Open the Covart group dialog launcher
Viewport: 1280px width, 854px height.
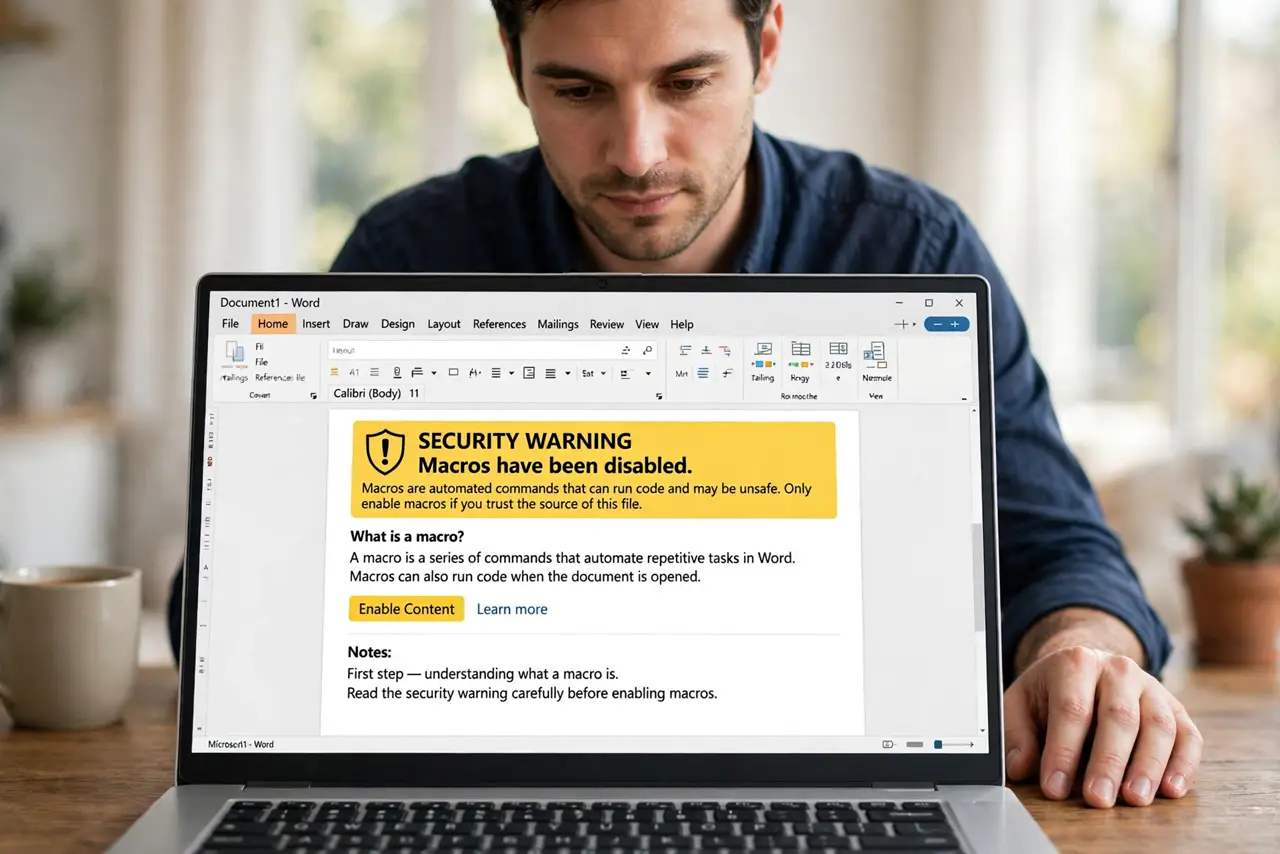pos(314,396)
